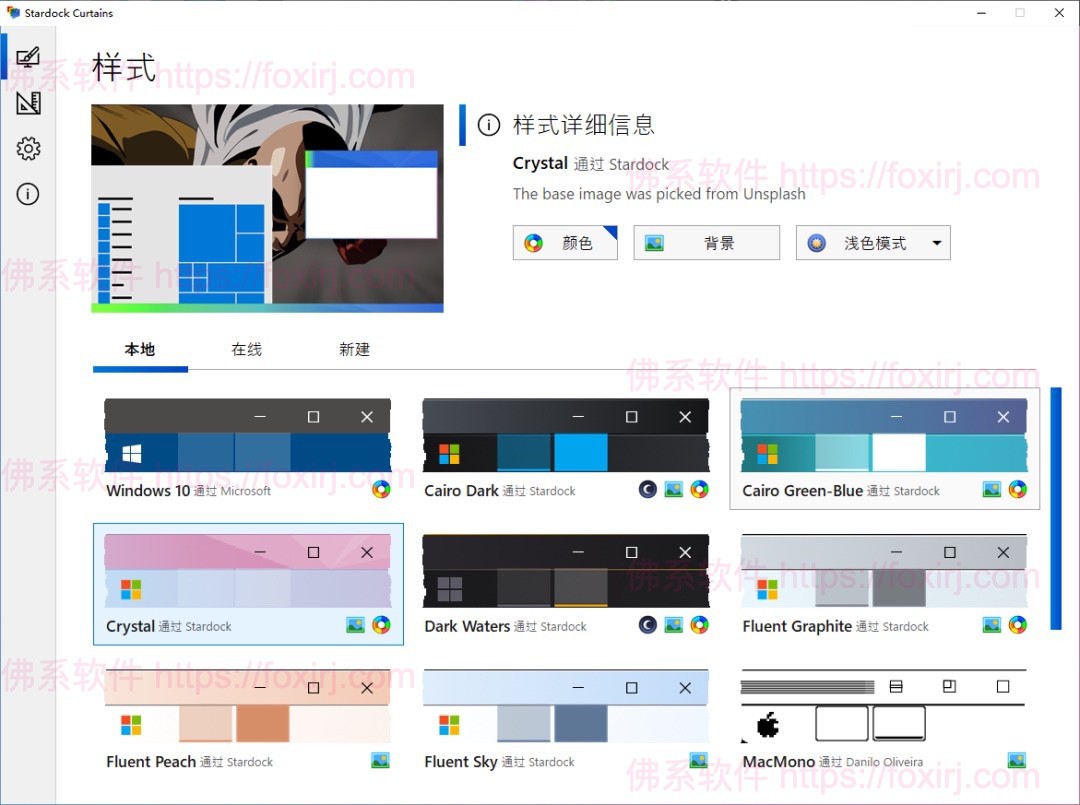Click the 背景 button
The image size is (1080, 805).
click(x=706, y=243)
